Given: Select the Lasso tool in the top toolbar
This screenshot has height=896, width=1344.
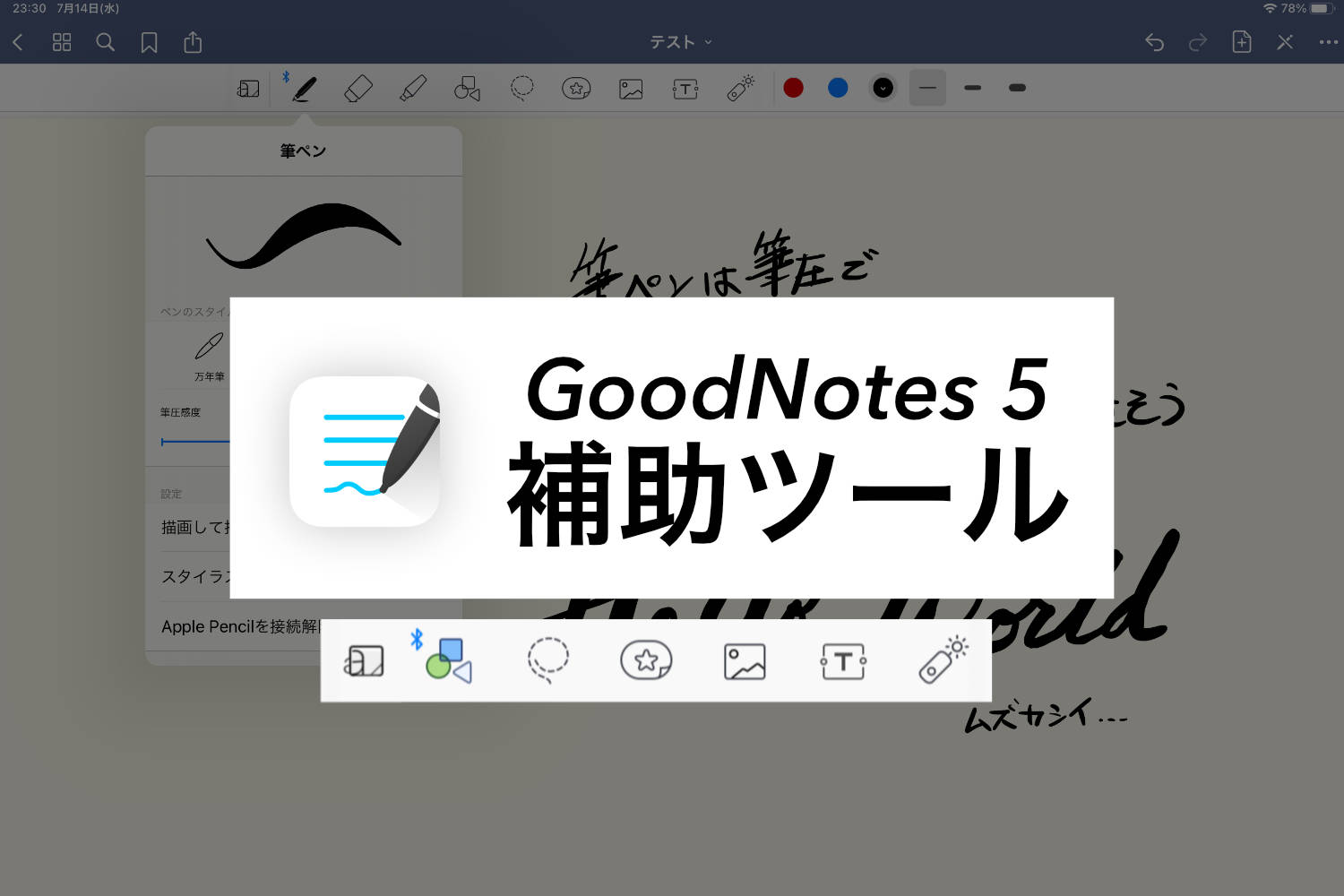Looking at the screenshot, I should (x=521, y=89).
